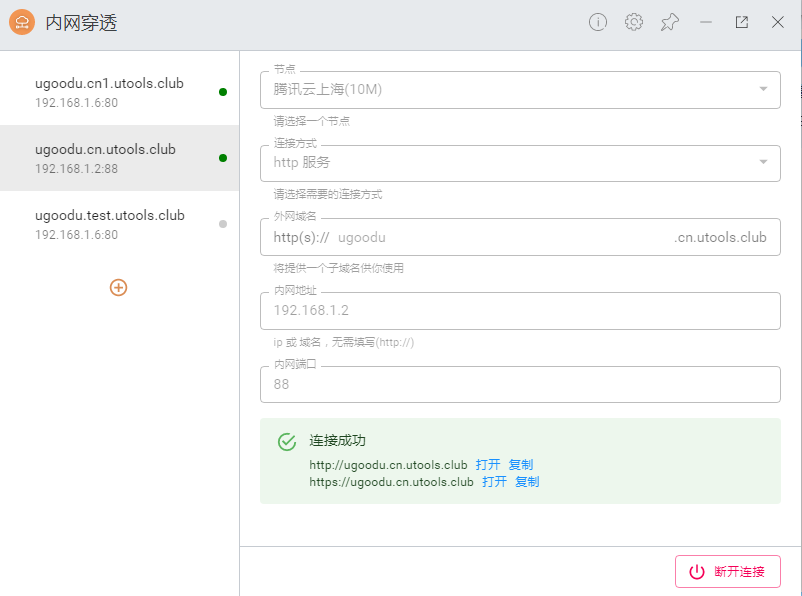
Task: Click hint text 请选择一个节点
Action: tap(311, 121)
